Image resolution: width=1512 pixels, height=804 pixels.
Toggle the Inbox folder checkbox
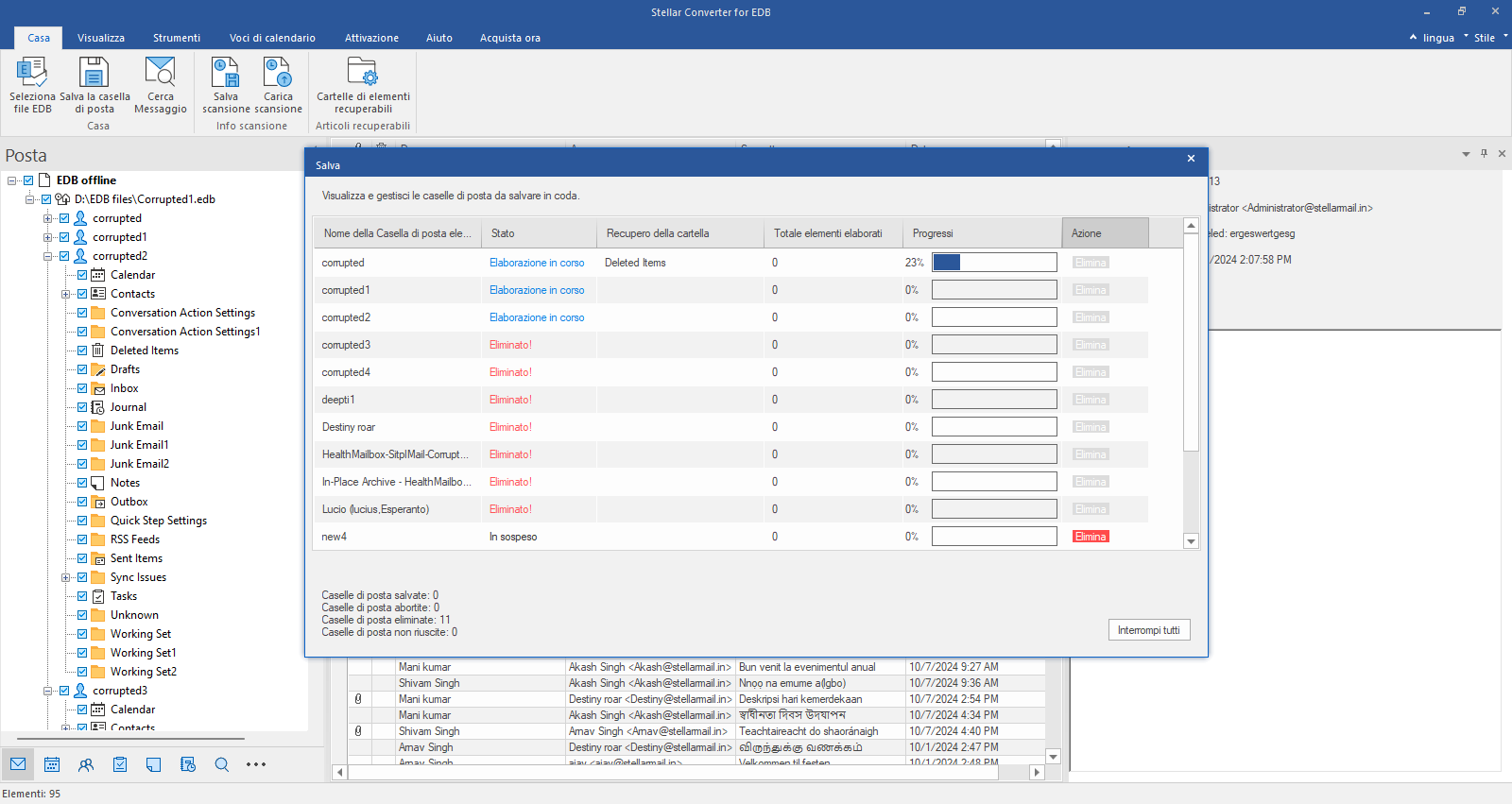click(82, 388)
